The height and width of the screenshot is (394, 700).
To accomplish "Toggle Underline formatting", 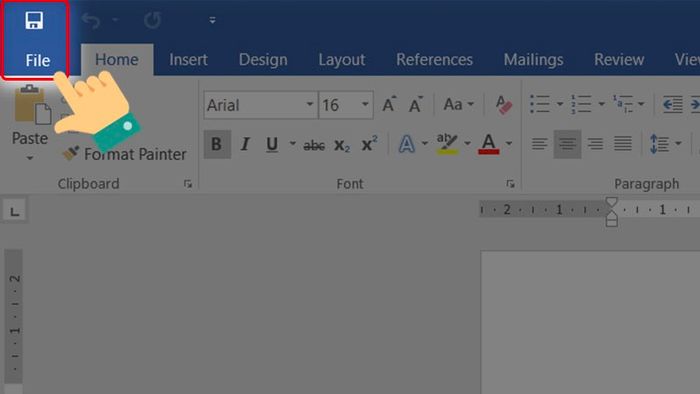I will [272, 144].
